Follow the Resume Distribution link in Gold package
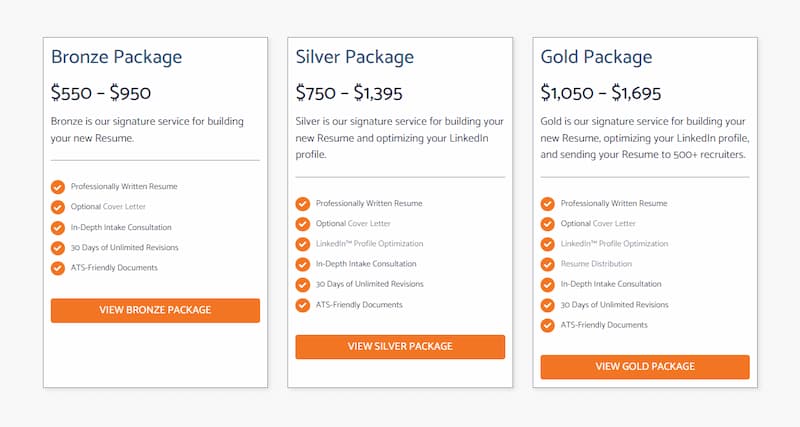This screenshot has height=427, width=800. [x=596, y=264]
